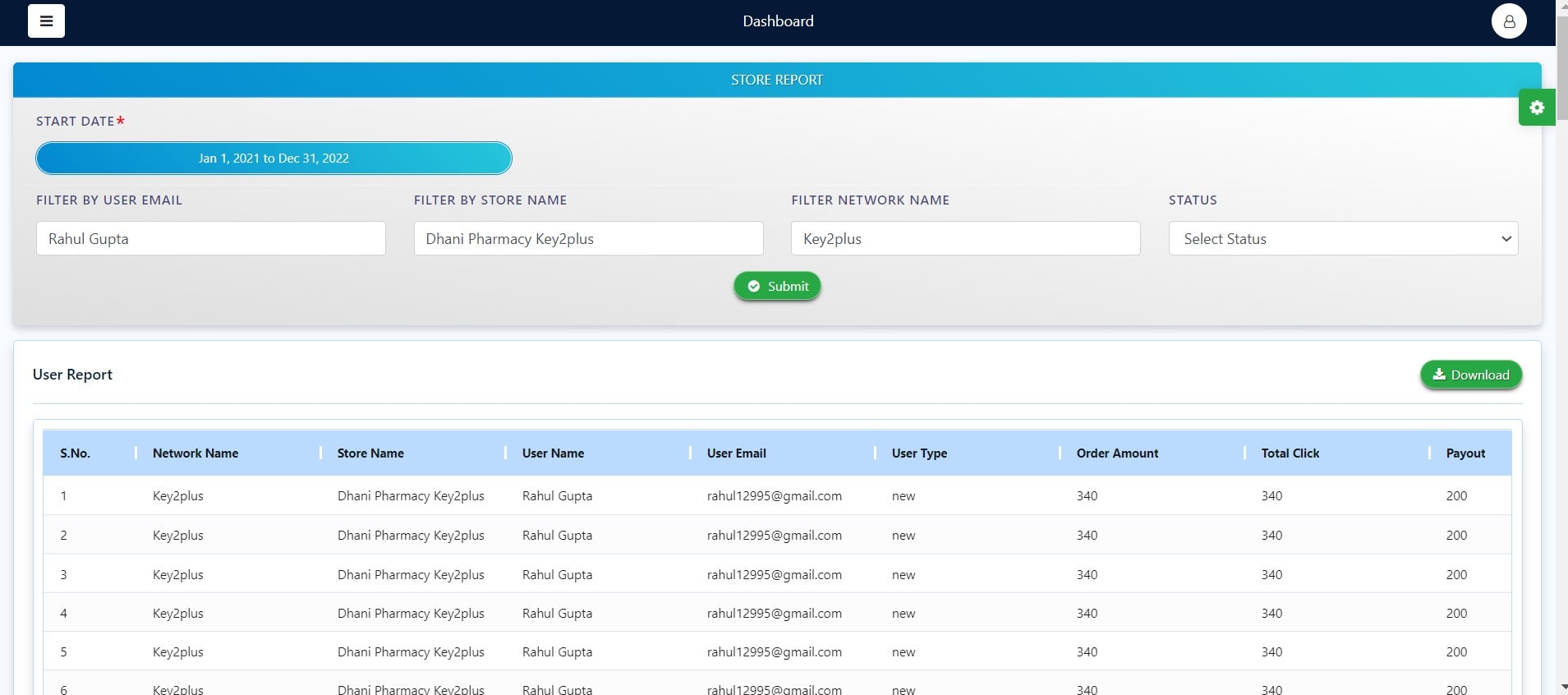Select Key2plus network cell in row 3

click(x=178, y=575)
